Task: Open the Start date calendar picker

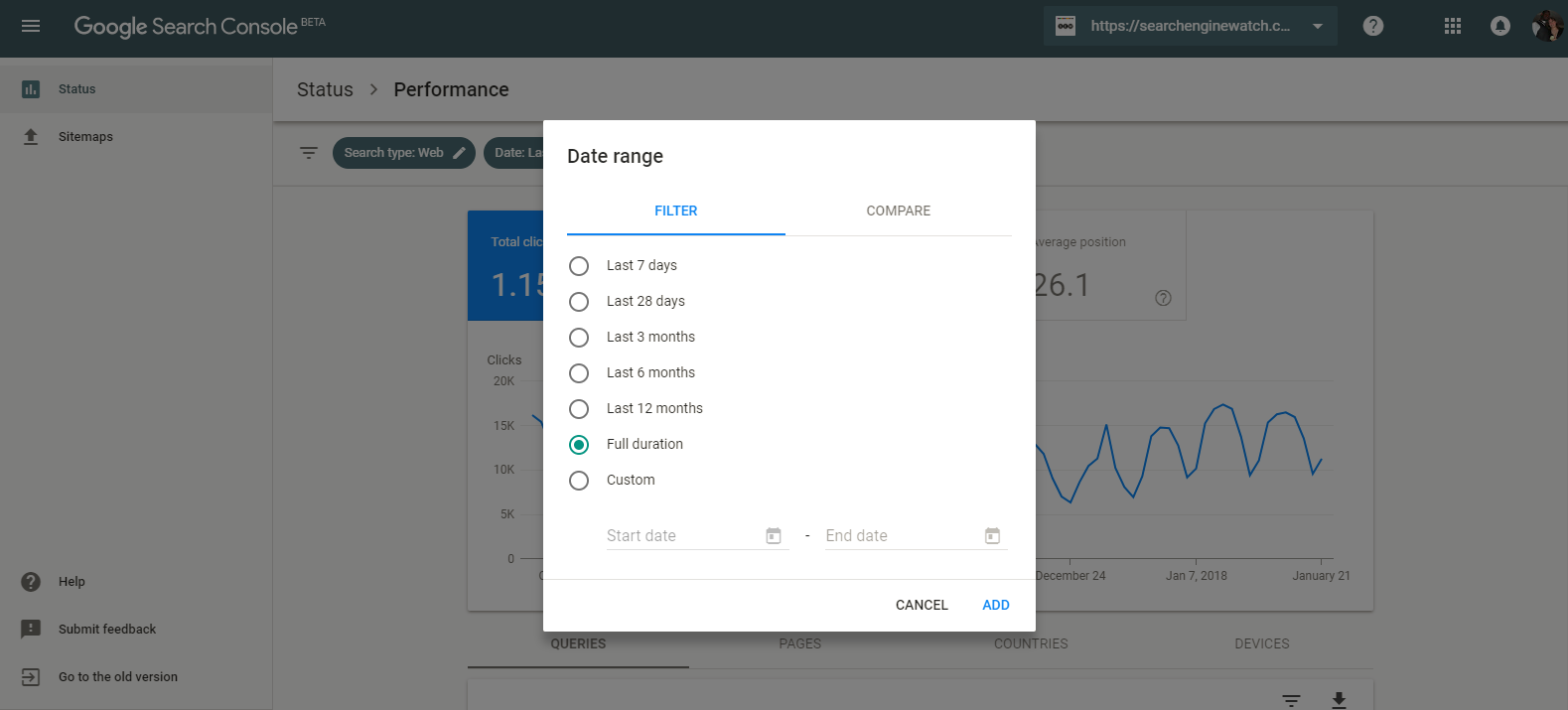Action: point(774,535)
